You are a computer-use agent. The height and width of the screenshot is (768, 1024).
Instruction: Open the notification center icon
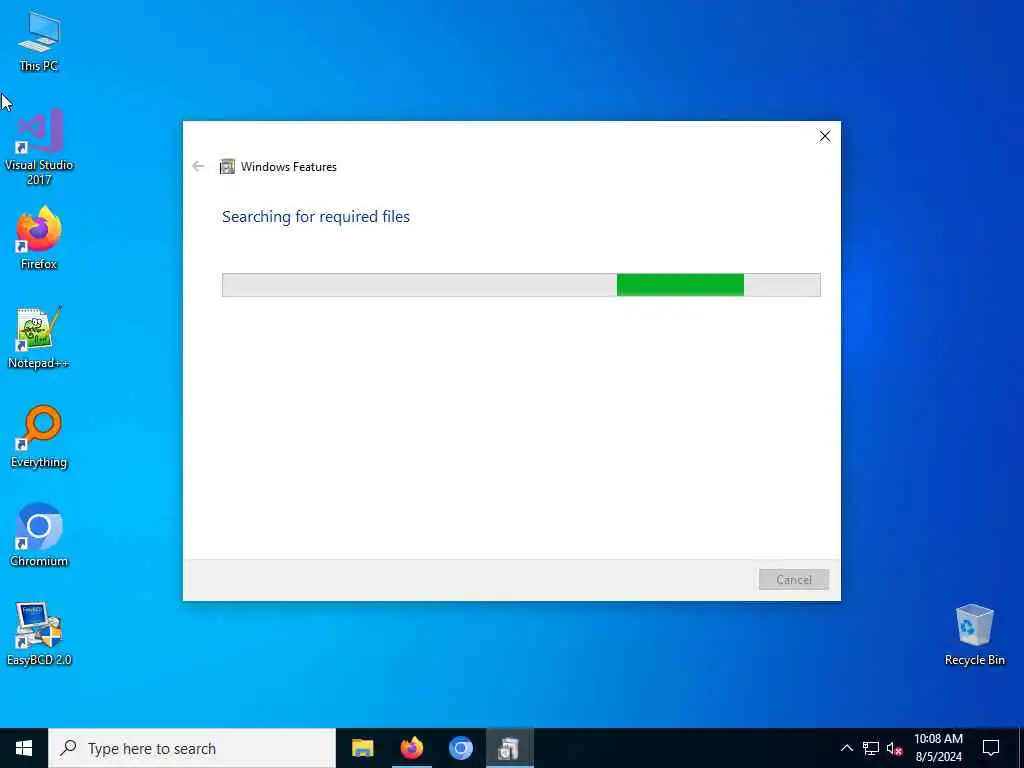tap(991, 748)
